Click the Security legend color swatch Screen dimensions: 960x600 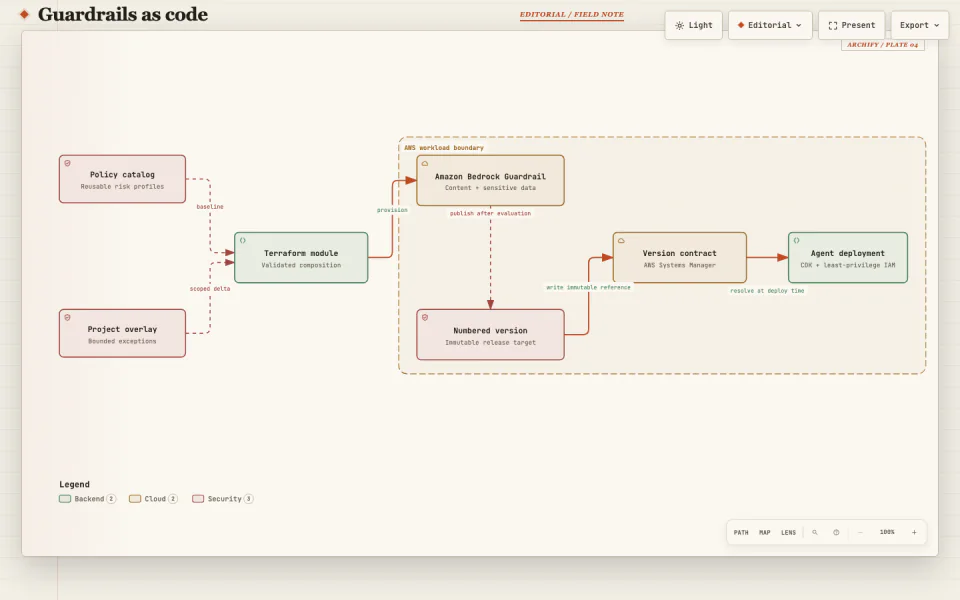[x=198, y=499]
